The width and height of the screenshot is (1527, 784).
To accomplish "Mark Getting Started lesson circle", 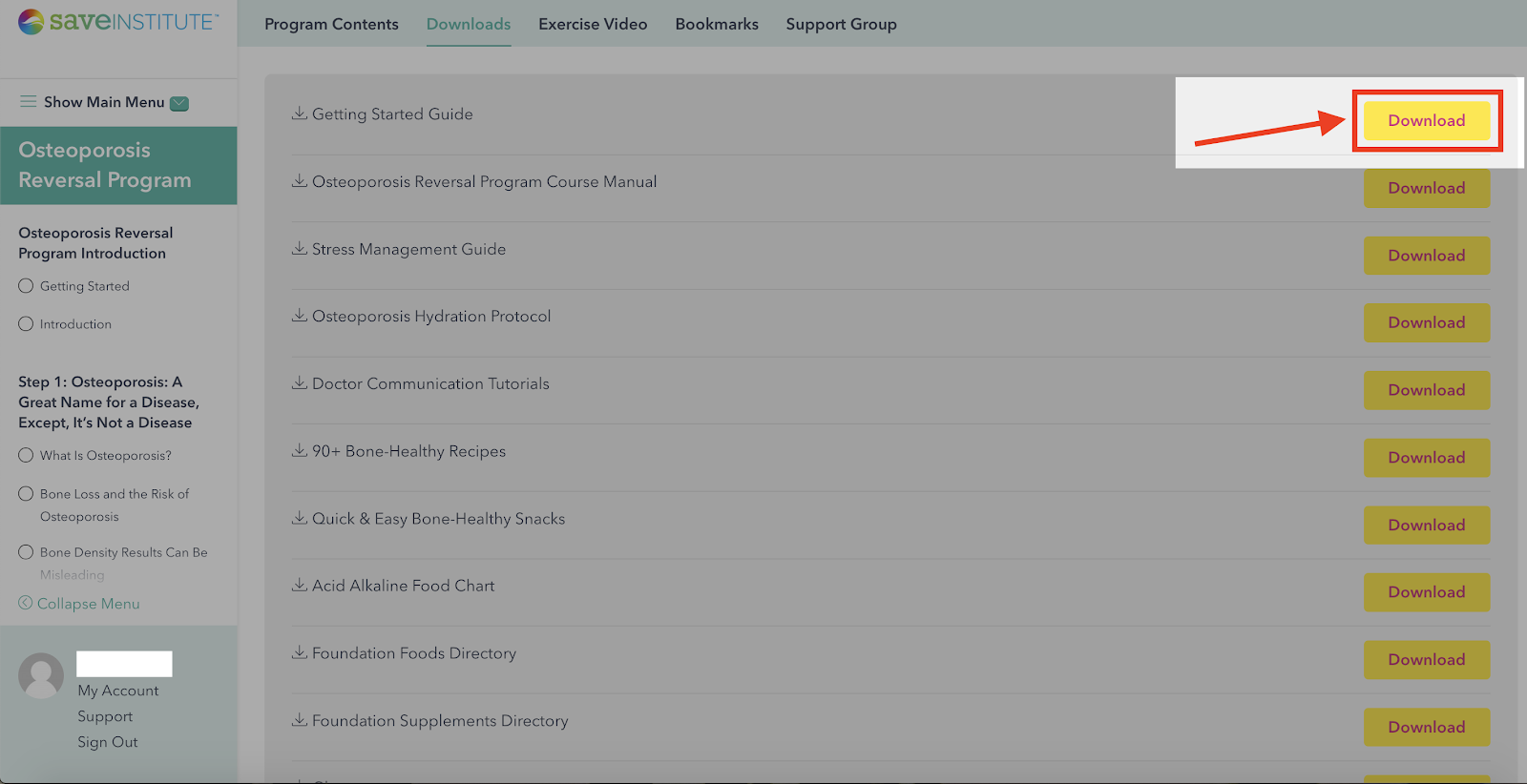I will click(x=26, y=286).
